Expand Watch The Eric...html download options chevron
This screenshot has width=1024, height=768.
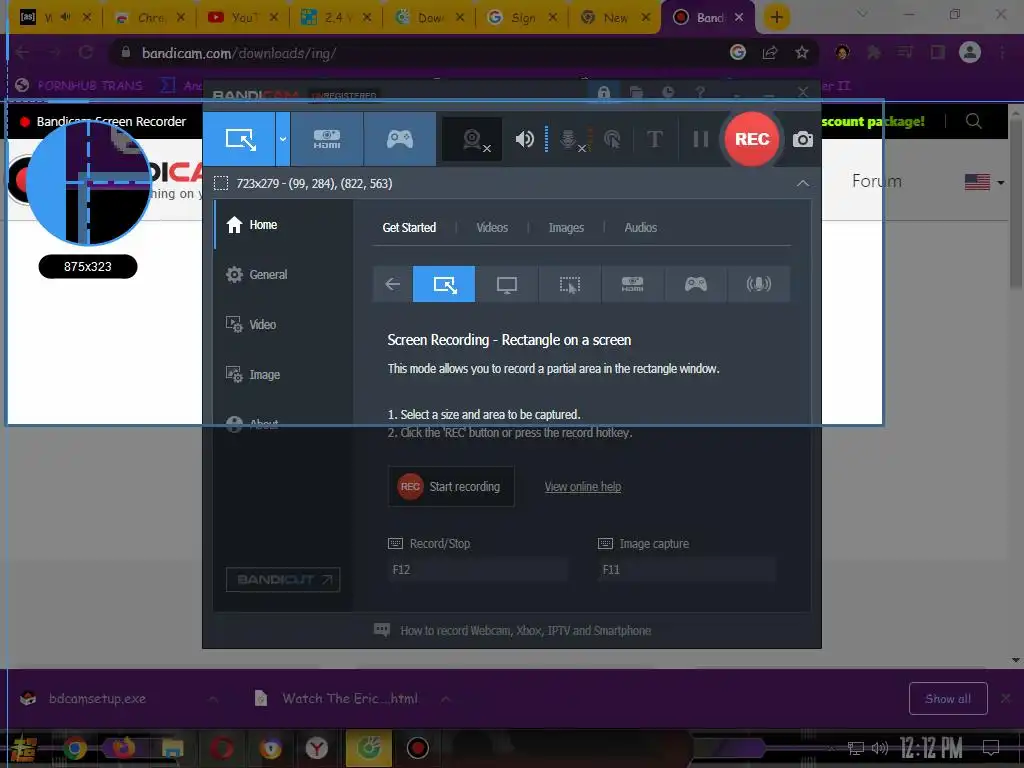pos(445,699)
